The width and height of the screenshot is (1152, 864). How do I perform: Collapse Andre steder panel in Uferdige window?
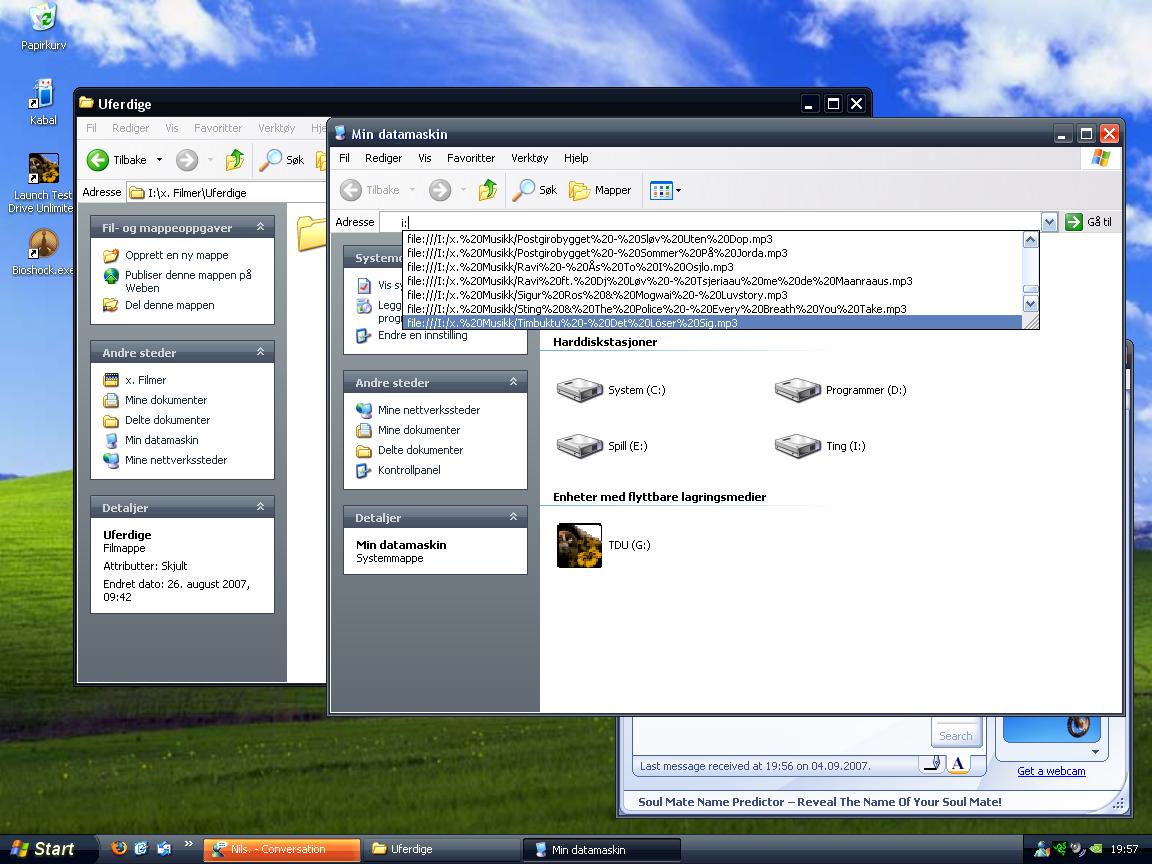tap(260, 352)
